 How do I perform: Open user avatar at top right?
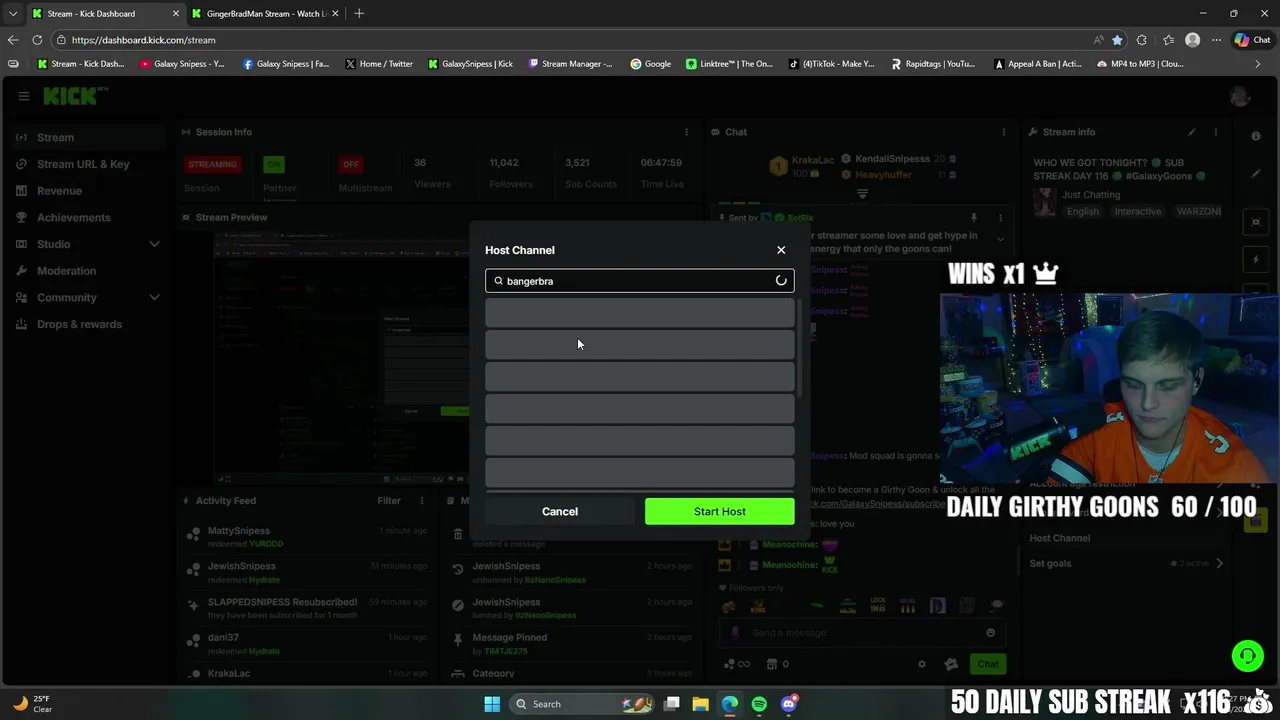coord(1240,96)
